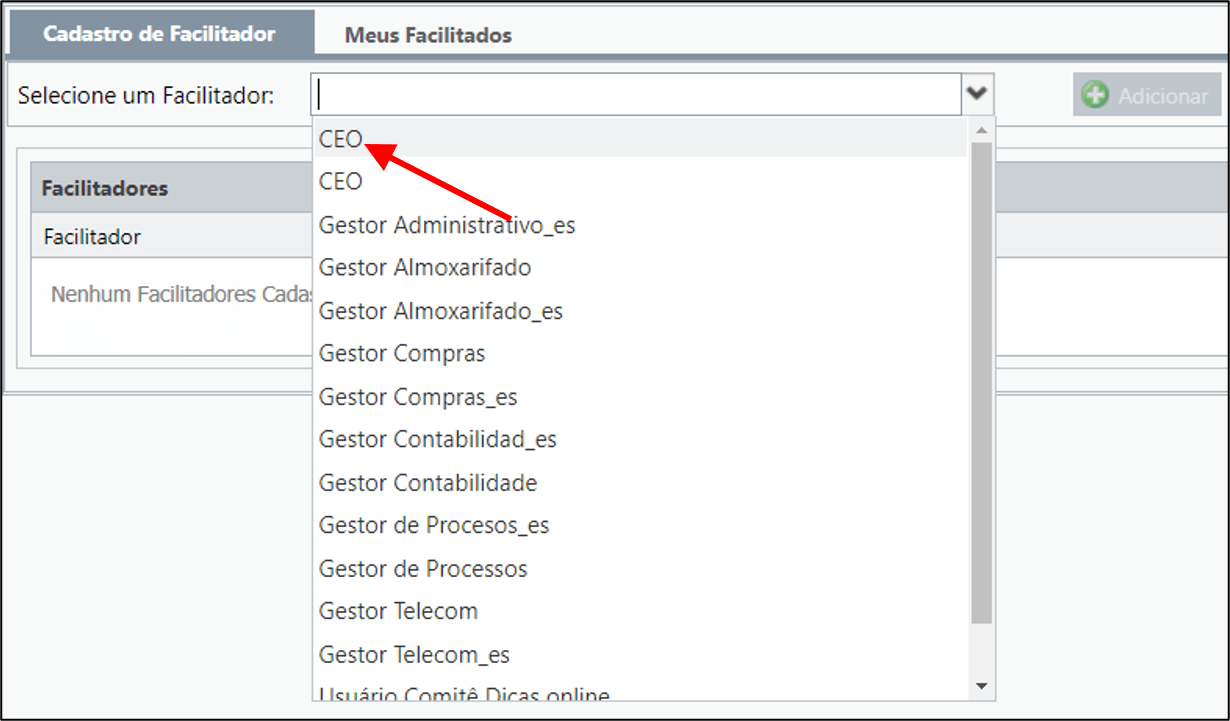Select Gestor Contabilidad_es entry
The image size is (1230, 721).
(x=640, y=440)
